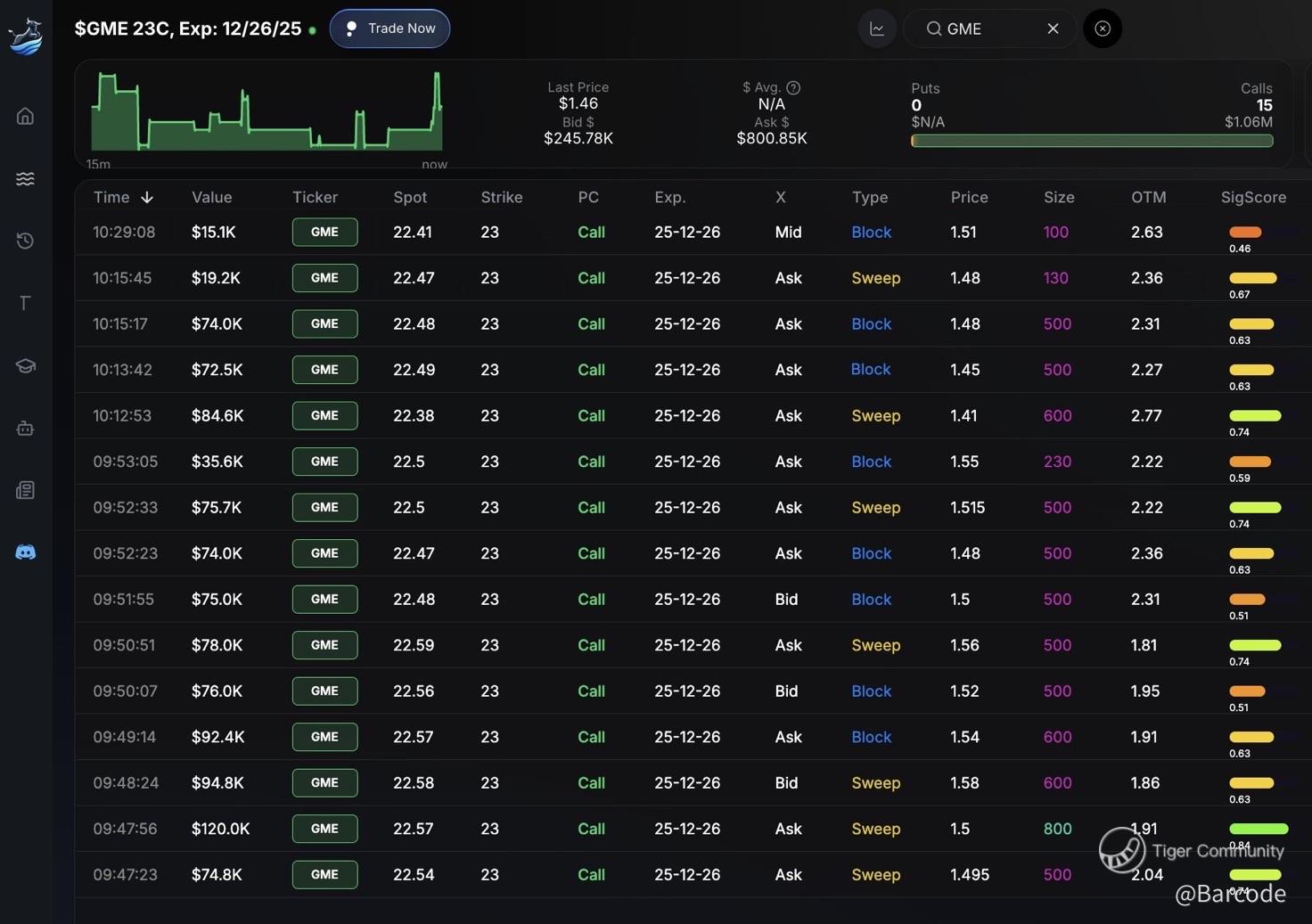Screen dimensions: 1312x924
Task: Click the $ Avg. help question mark
Action: coord(793,87)
